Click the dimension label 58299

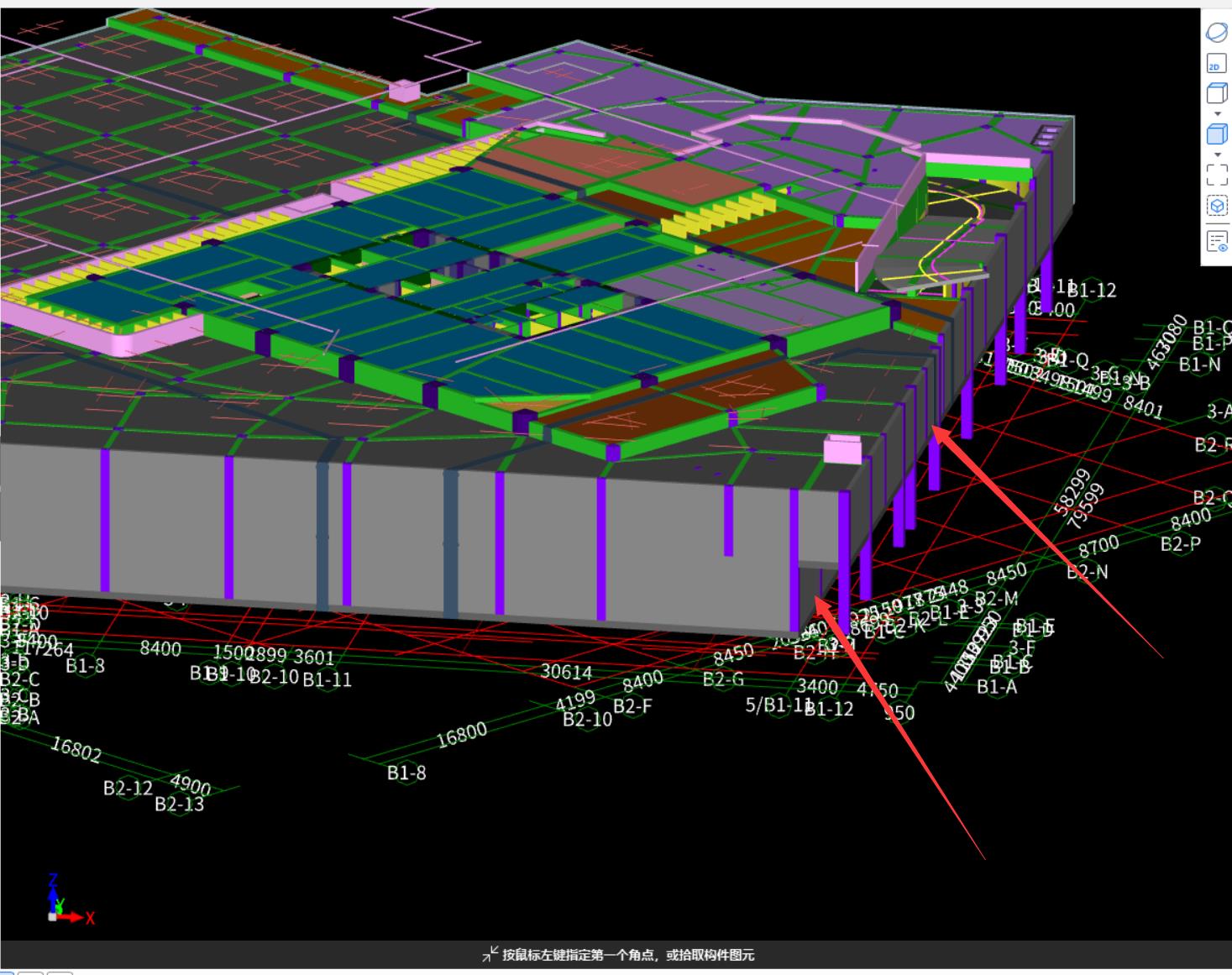coord(1072,491)
